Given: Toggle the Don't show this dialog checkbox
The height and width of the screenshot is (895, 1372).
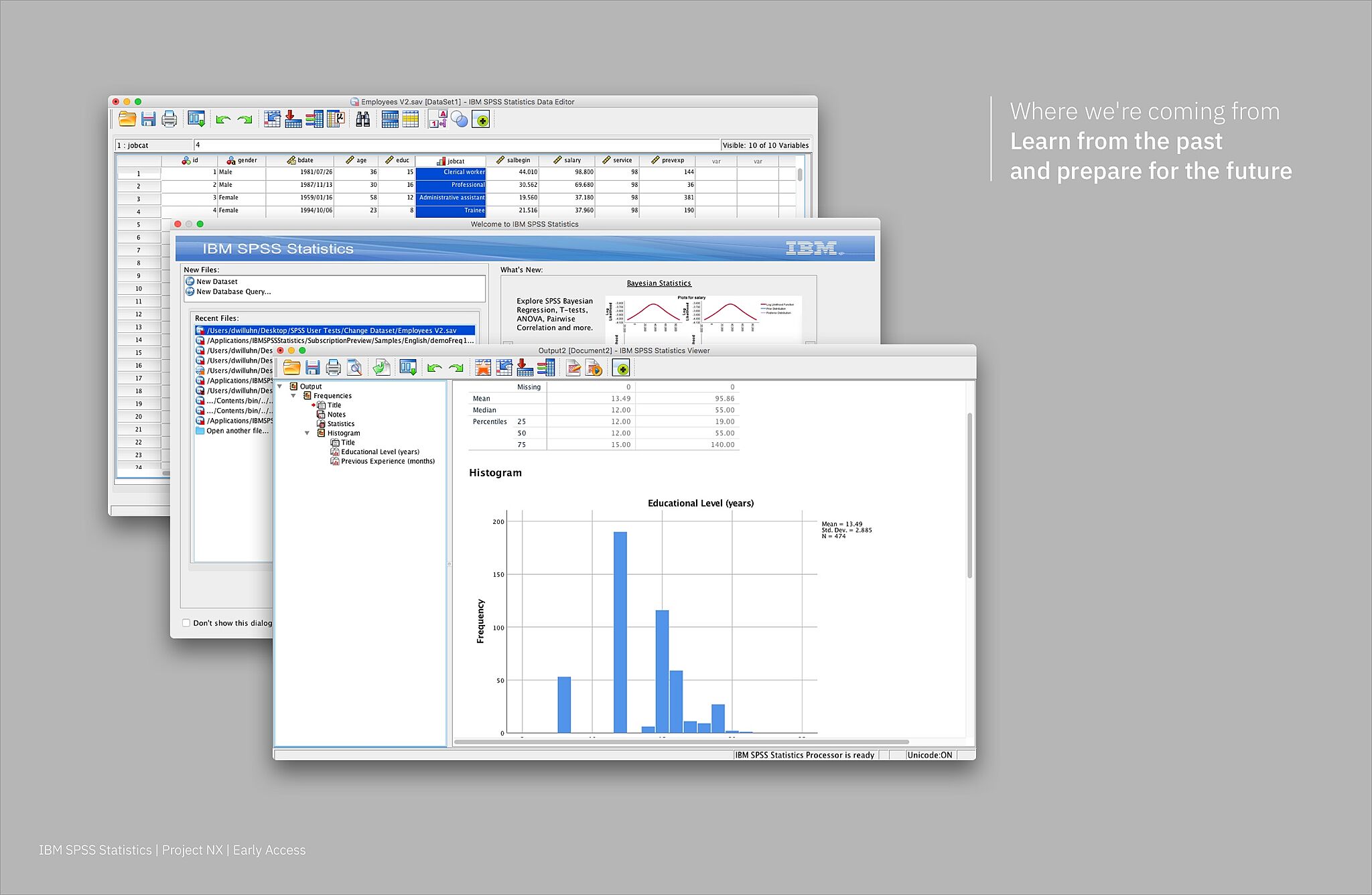Looking at the screenshot, I should point(186,622).
